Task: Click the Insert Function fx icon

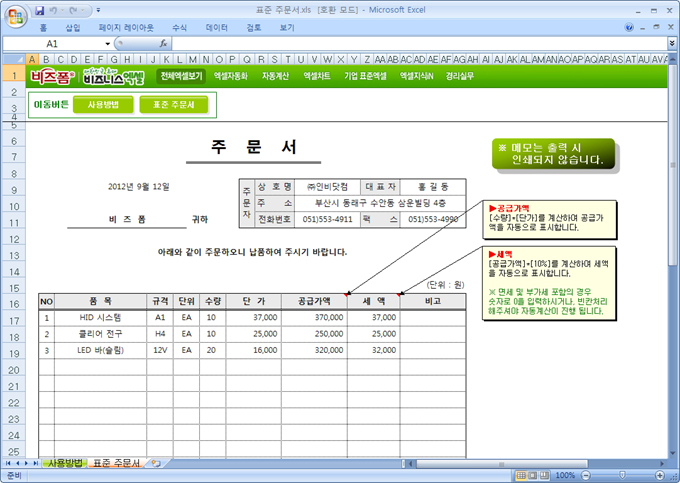Action: (163, 43)
